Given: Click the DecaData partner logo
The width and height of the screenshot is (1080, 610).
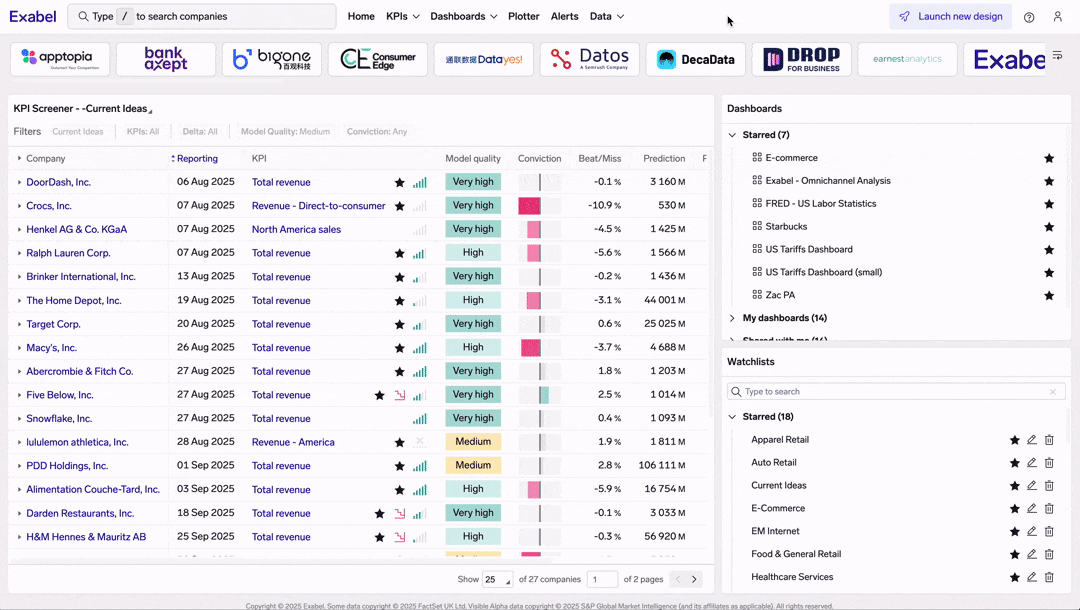Looking at the screenshot, I should click(696, 59).
